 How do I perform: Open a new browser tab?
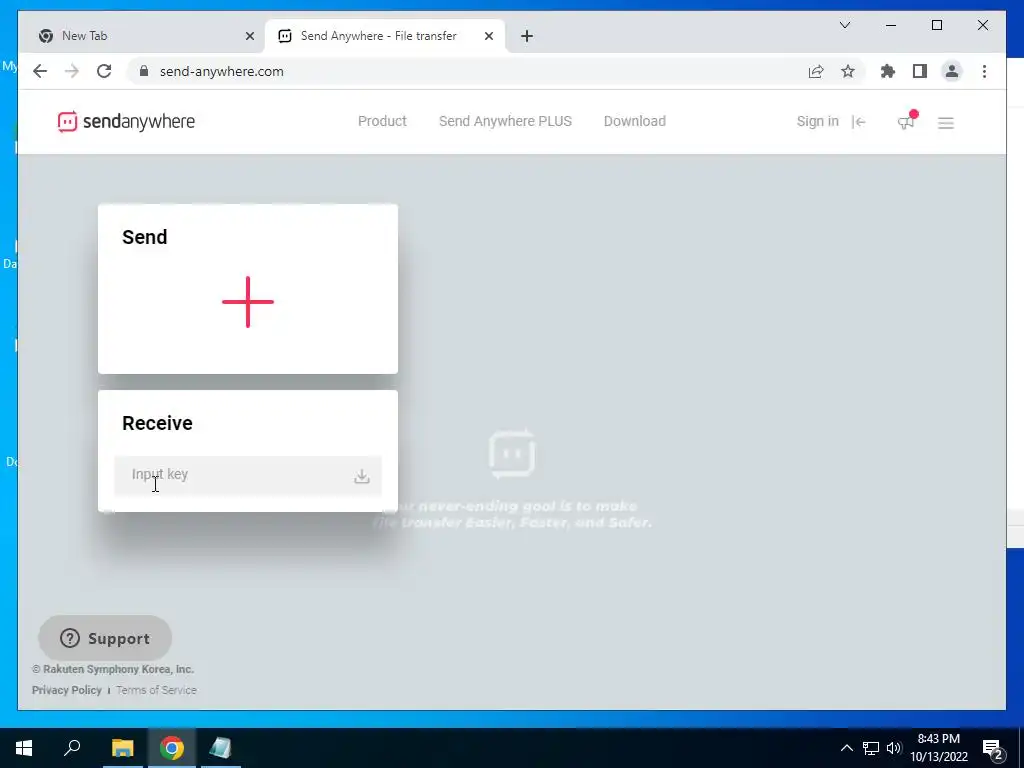tap(527, 36)
